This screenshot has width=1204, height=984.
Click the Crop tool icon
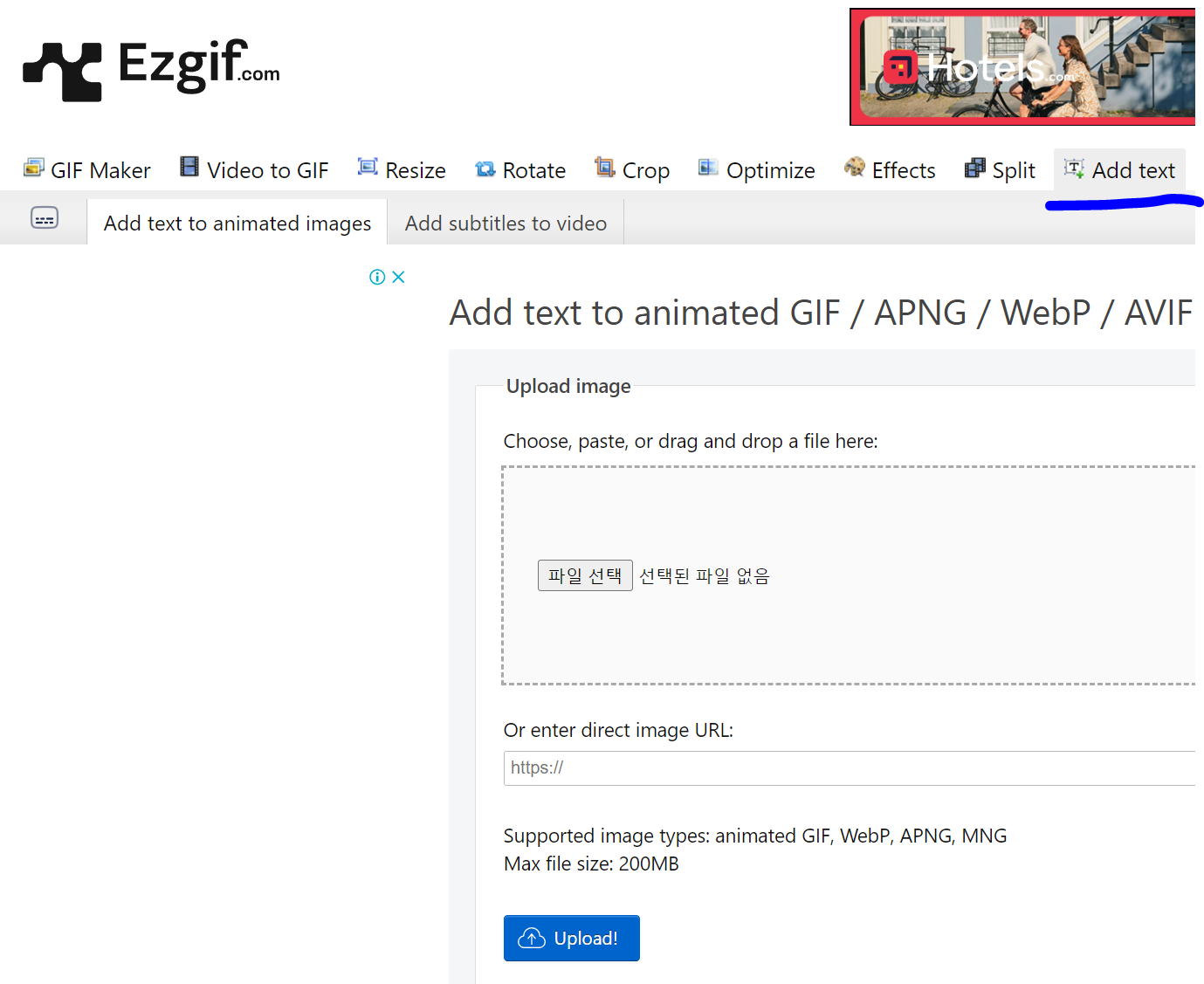coord(605,167)
